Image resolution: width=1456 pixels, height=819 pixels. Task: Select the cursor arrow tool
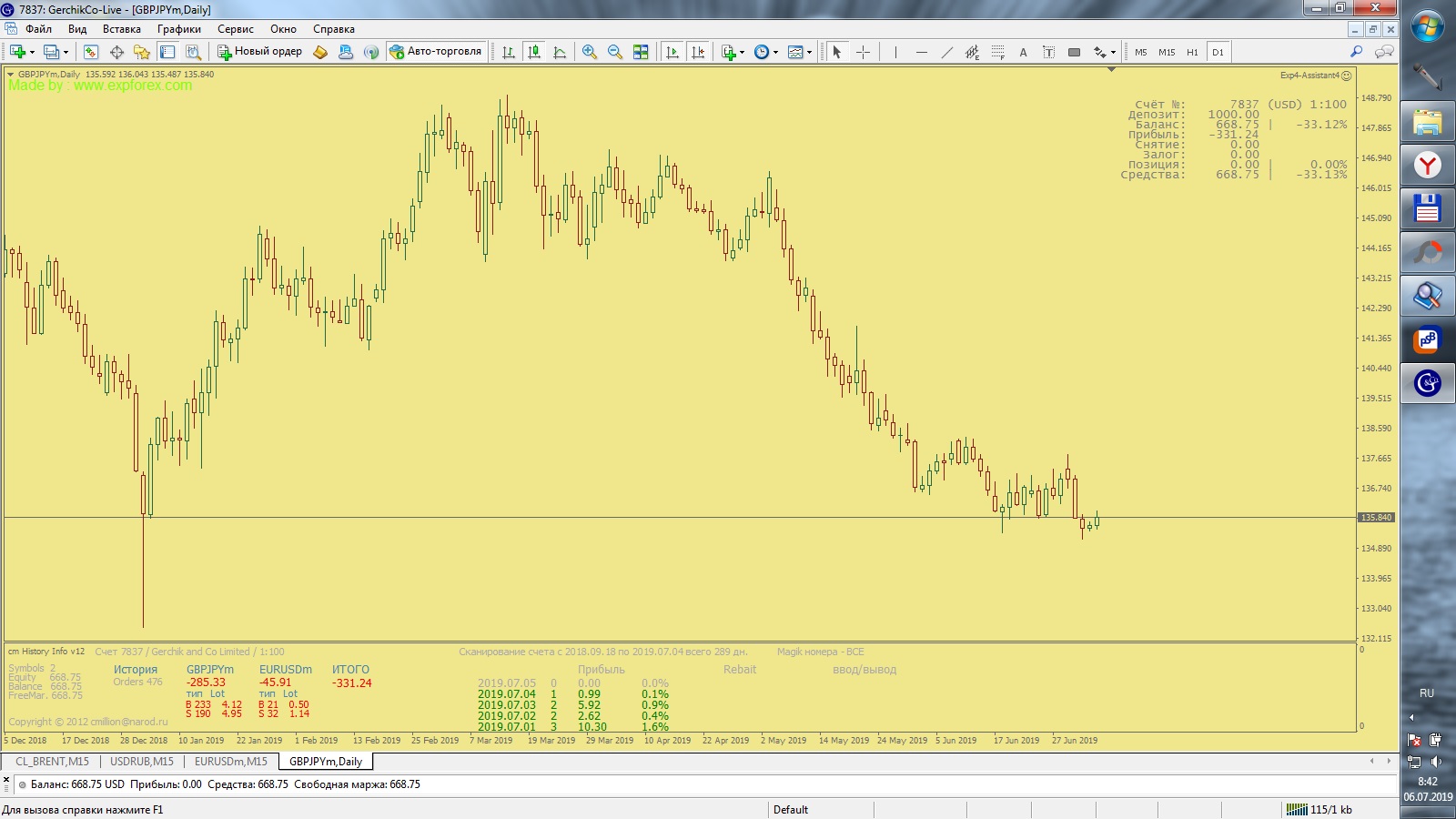point(837,52)
